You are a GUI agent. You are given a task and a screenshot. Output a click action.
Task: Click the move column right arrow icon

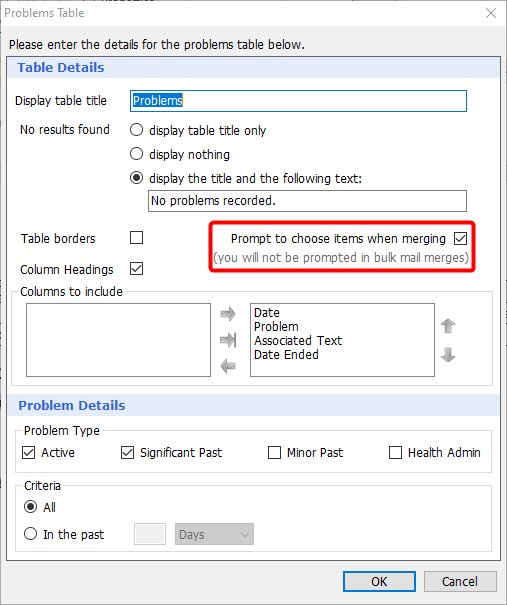[228, 314]
